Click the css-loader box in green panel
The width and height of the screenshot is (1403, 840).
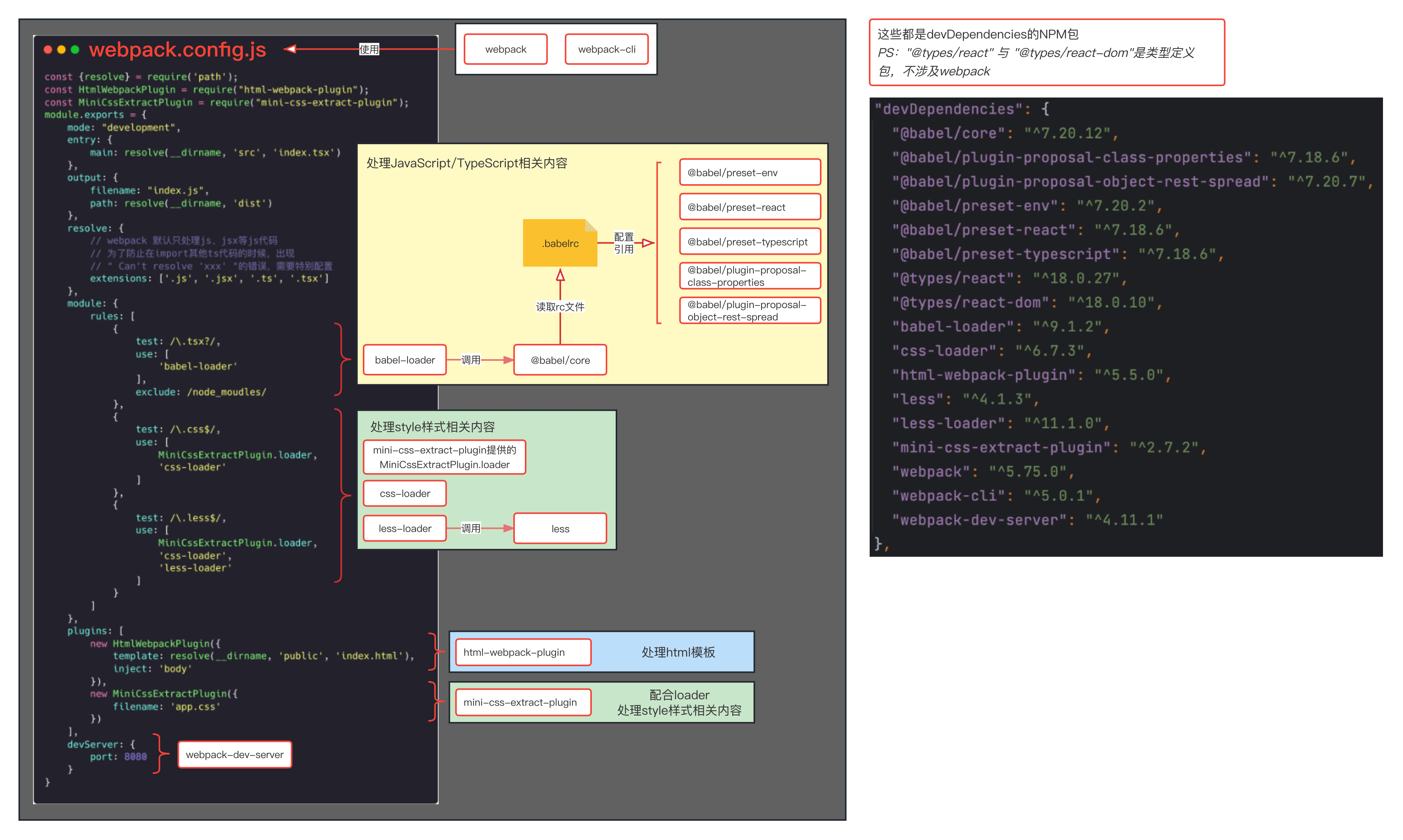click(x=405, y=493)
